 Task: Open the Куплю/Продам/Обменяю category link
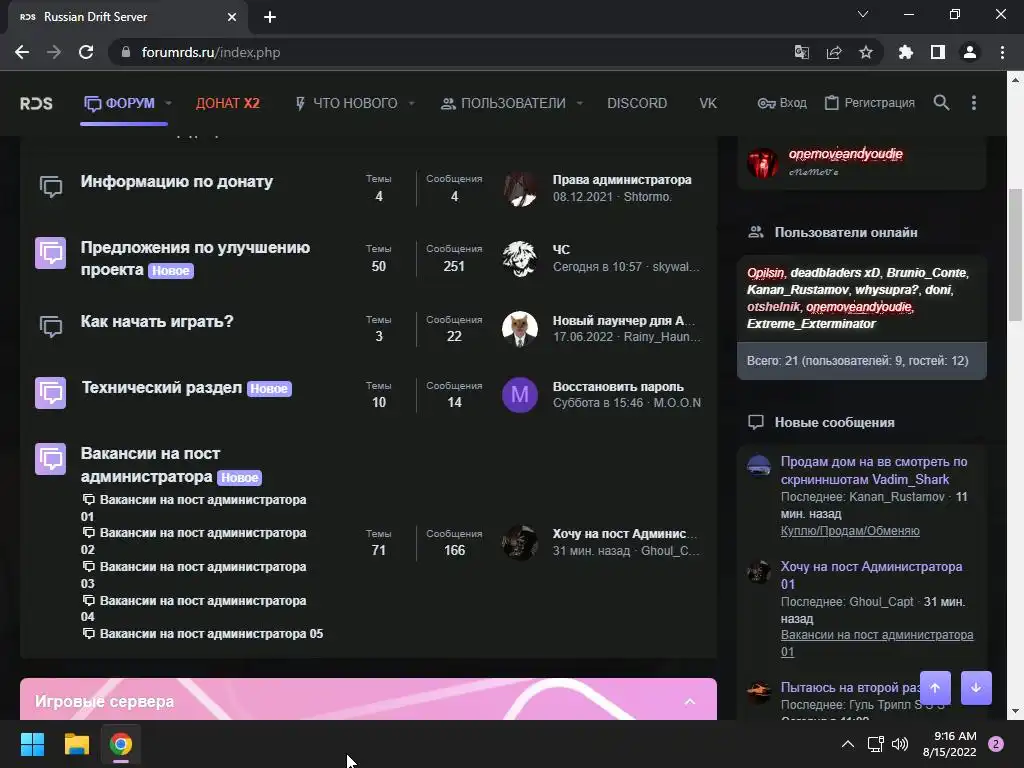point(850,531)
